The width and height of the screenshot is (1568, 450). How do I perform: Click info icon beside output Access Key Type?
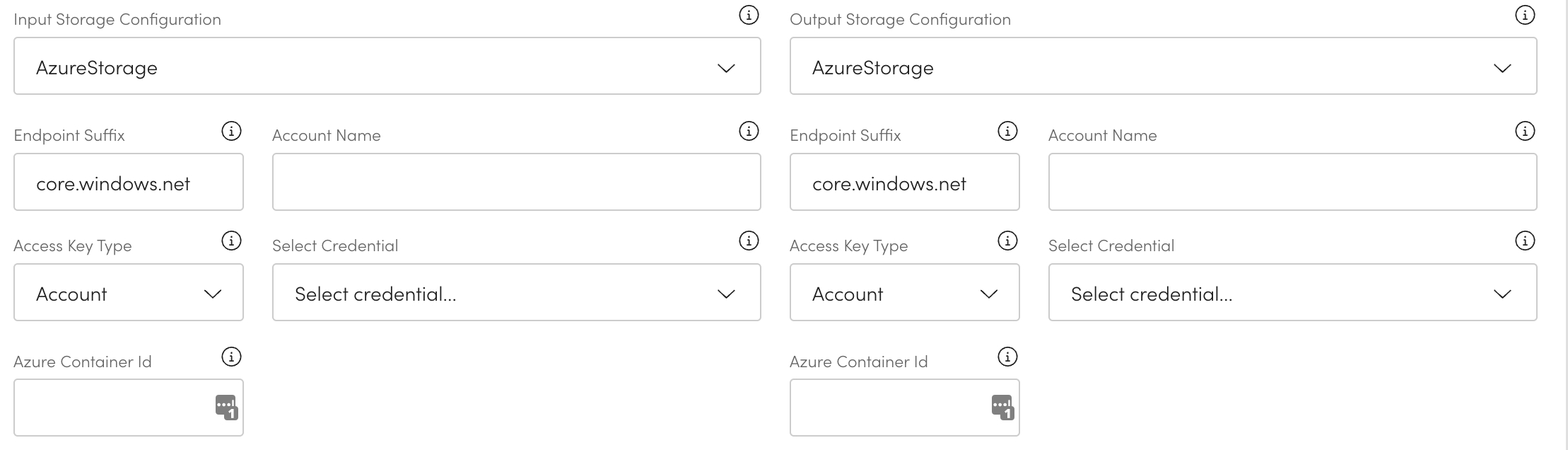pyautogui.click(x=1007, y=241)
